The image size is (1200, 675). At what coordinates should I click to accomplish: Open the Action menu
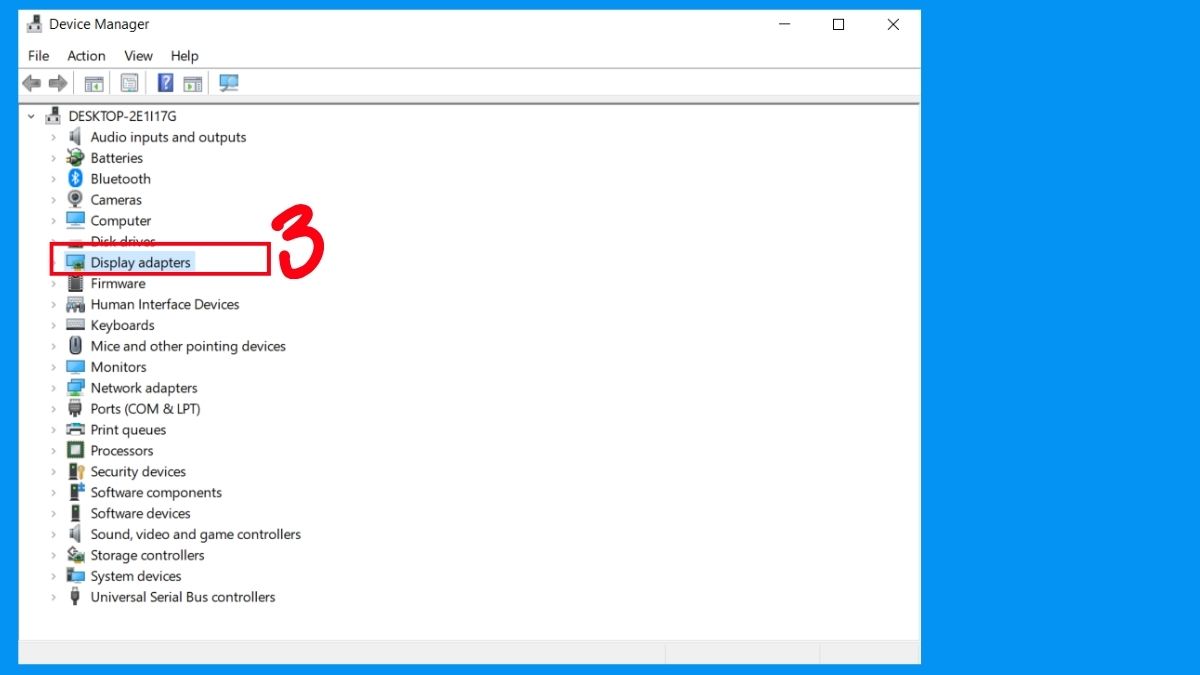click(x=86, y=56)
